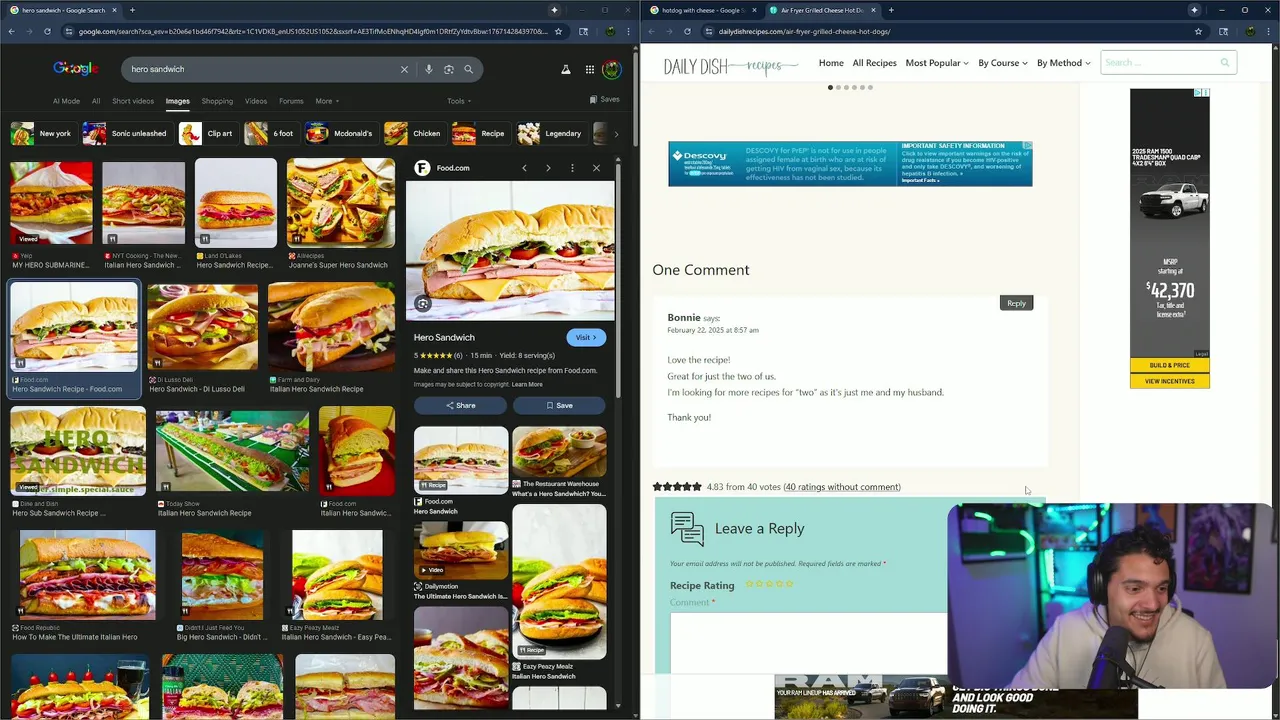Filter images by New york chip
The width and height of the screenshot is (1280, 720).
pos(42,133)
